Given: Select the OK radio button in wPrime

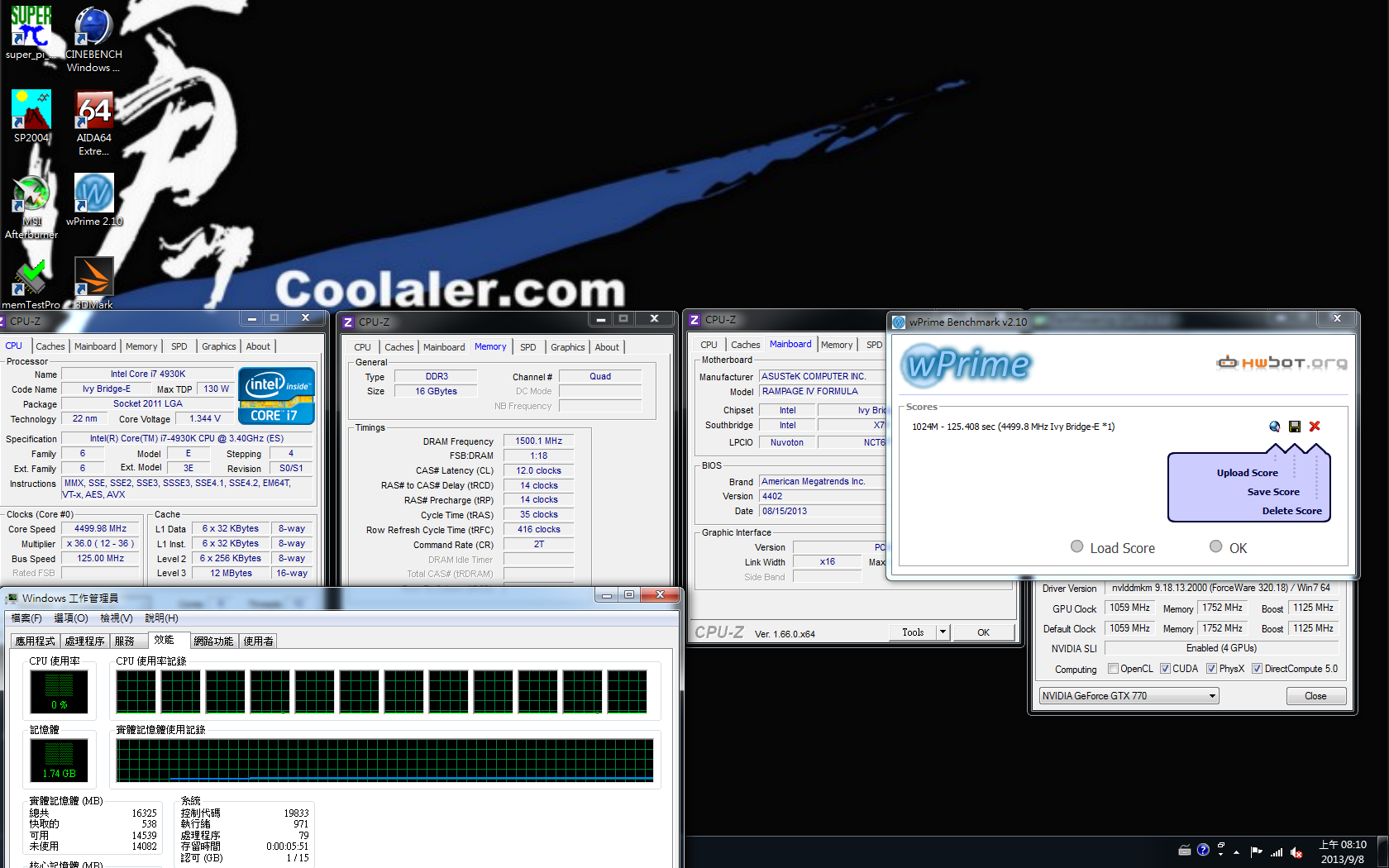Looking at the screenshot, I should click(1215, 546).
